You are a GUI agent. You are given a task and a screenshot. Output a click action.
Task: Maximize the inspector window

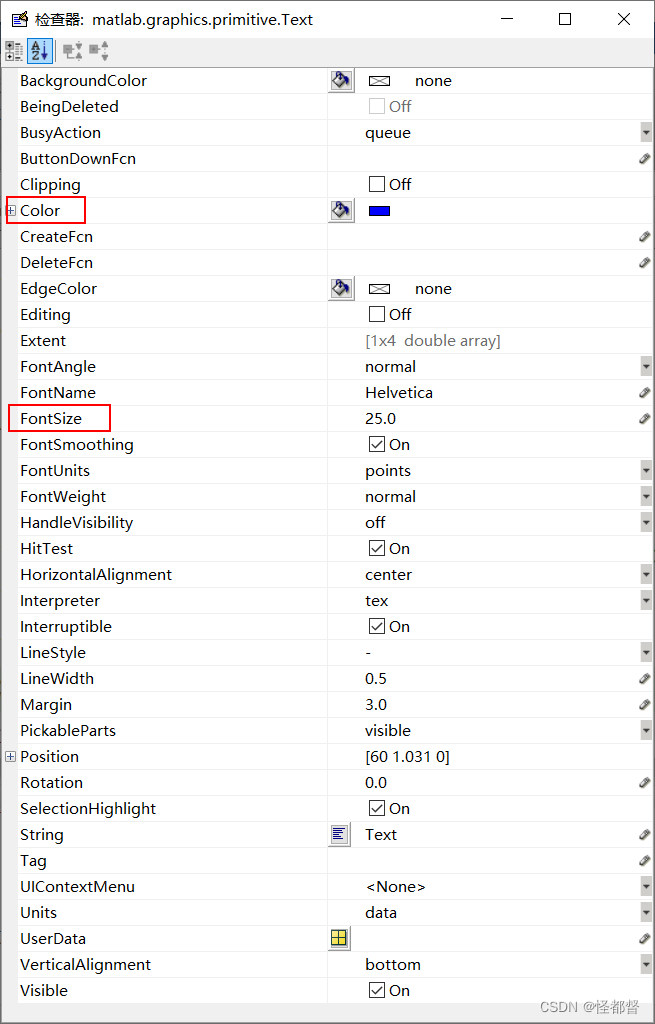click(x=565, y=19)
